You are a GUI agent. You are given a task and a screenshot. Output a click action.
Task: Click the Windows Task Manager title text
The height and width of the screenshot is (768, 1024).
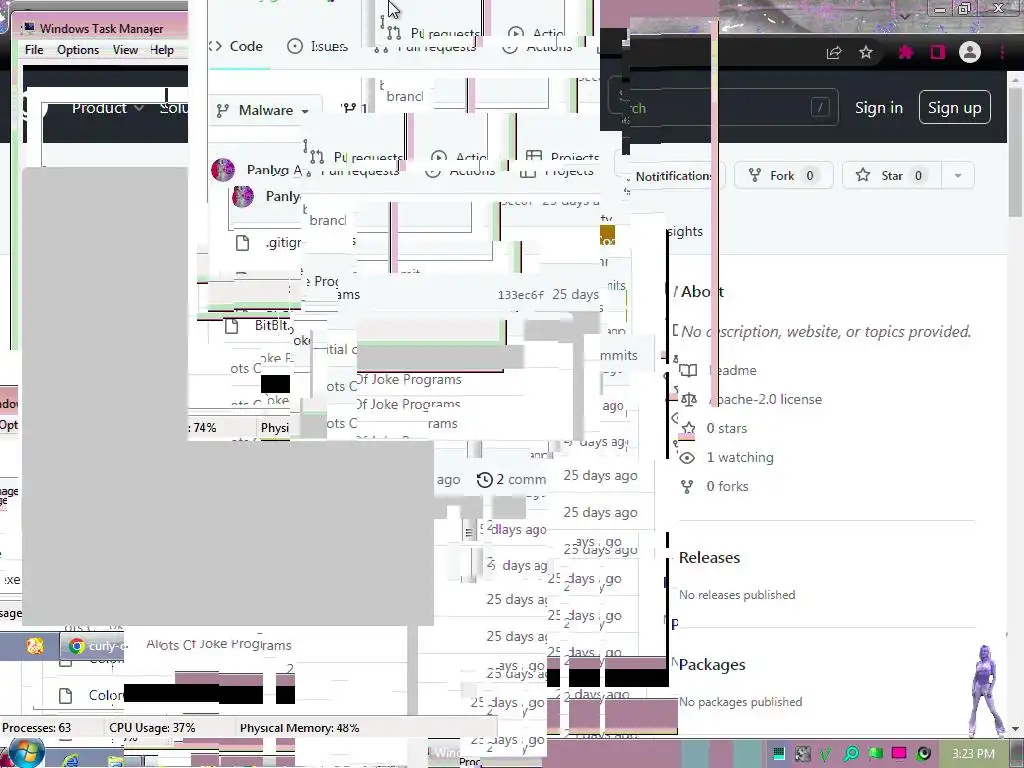pyautogui.click(x=101, y=28)
